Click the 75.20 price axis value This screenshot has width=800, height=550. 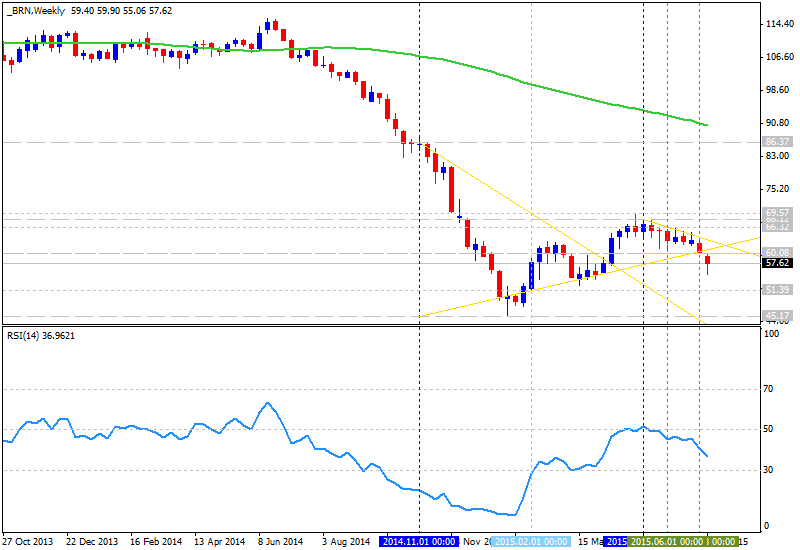click(x=778, y=189)
